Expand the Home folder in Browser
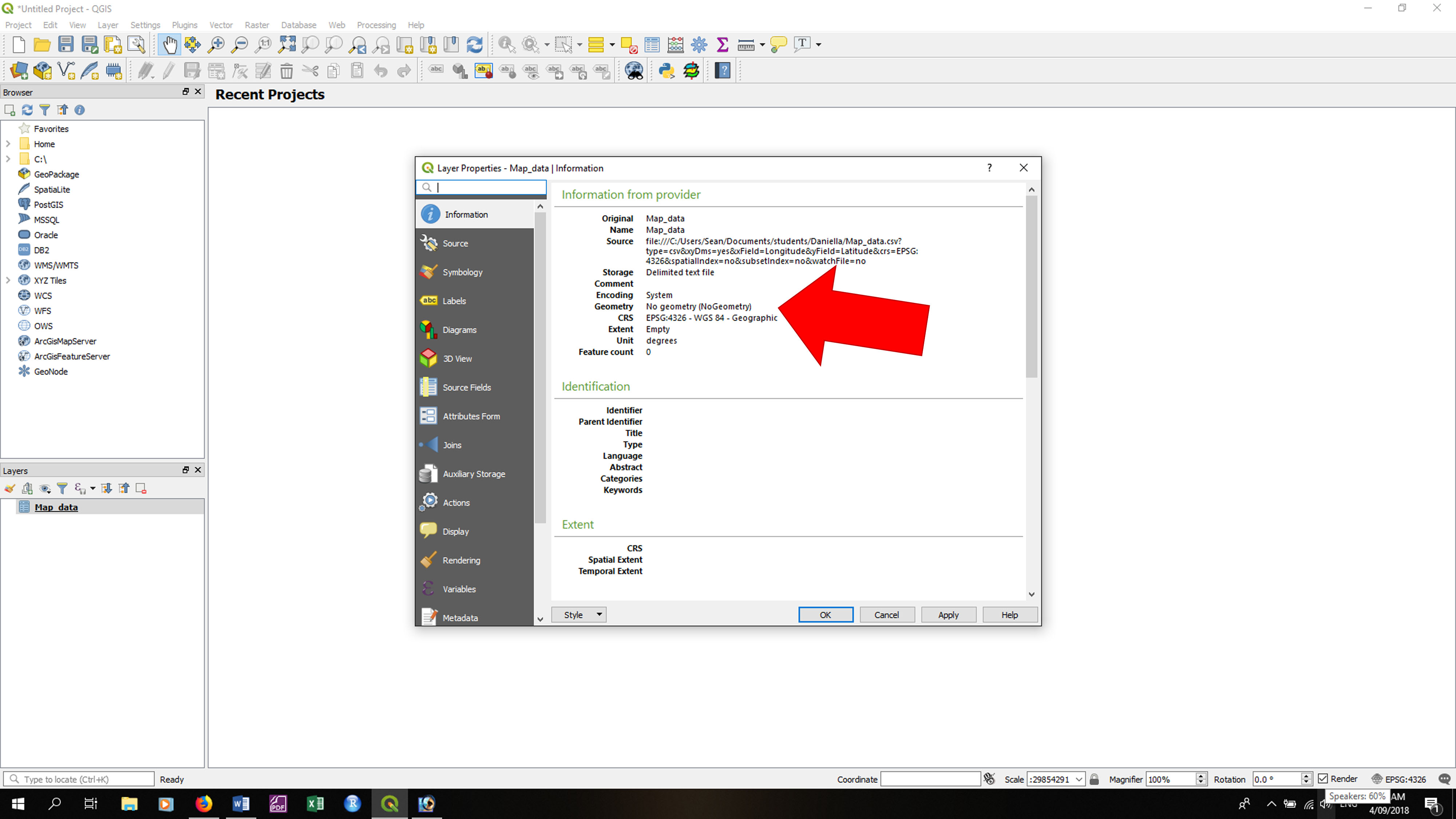Viewport: 1456px width, 819px height. click(x=8, y=143)
